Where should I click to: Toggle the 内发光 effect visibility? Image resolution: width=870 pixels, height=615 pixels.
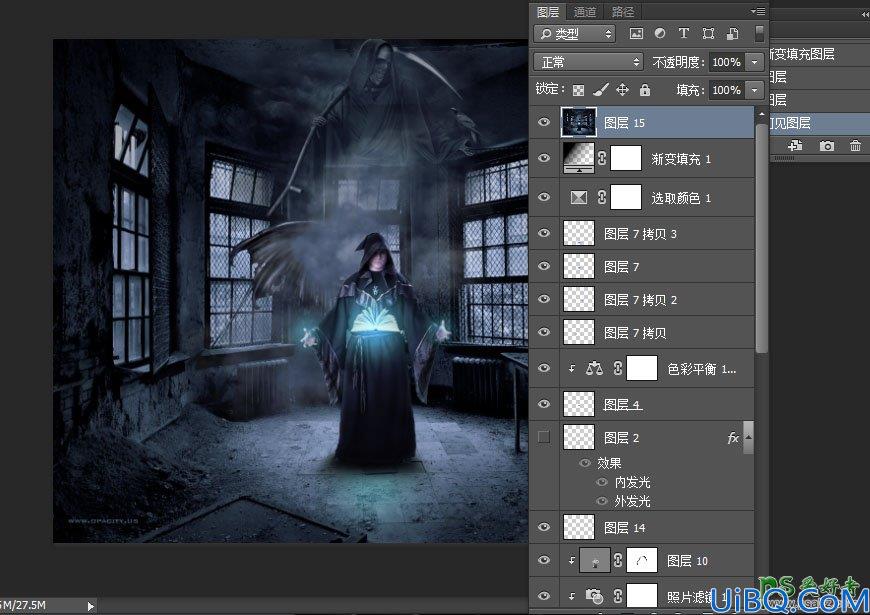click(602, 482)
